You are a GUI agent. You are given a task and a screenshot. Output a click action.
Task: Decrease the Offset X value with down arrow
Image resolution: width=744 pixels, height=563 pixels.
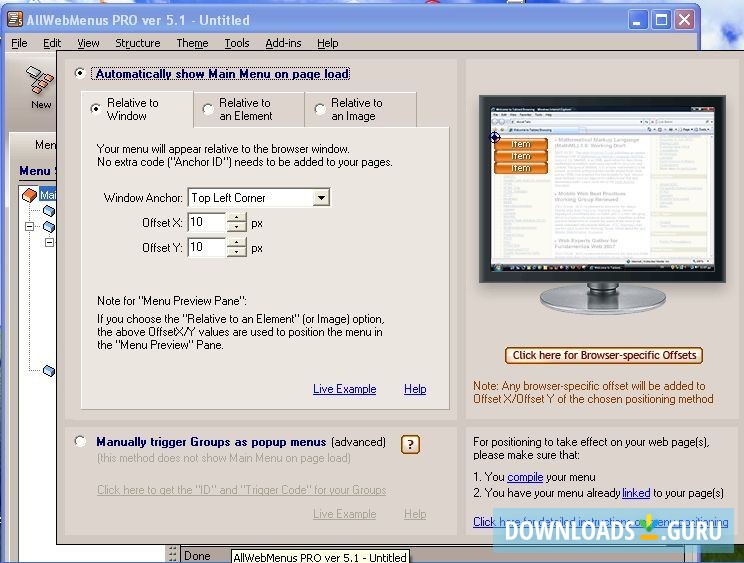(236, 227)
